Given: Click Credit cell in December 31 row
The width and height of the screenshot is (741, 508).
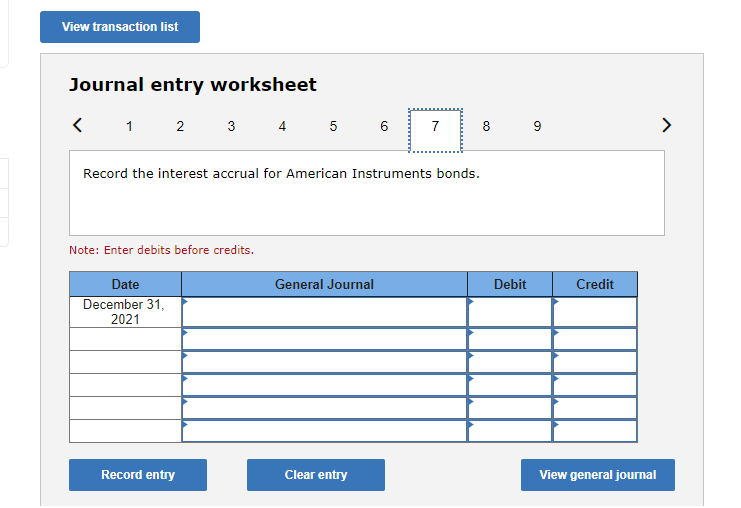Looking at the screenshot, I should tap(595, 312).
